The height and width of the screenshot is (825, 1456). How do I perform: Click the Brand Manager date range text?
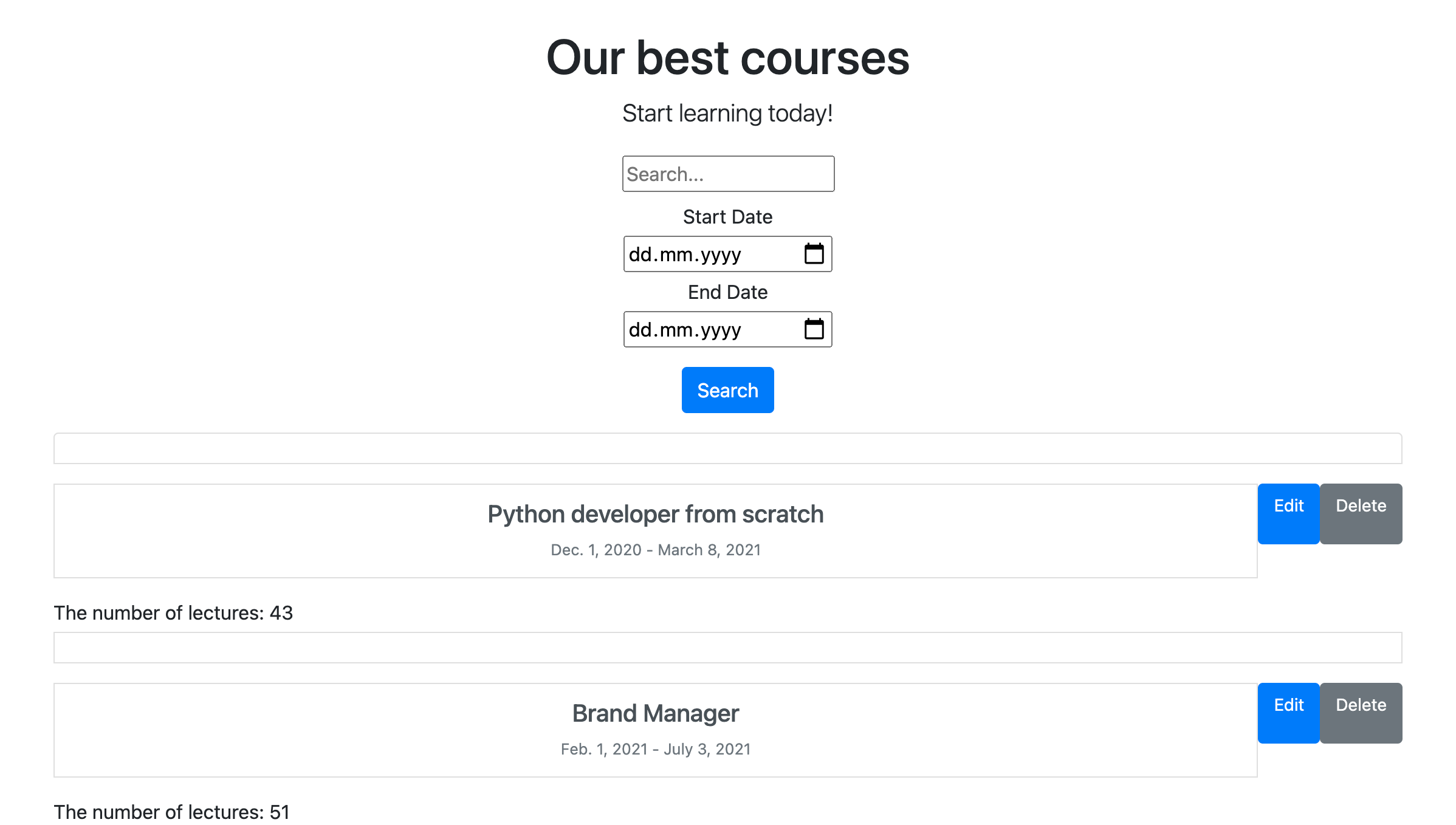click(655, 749)
